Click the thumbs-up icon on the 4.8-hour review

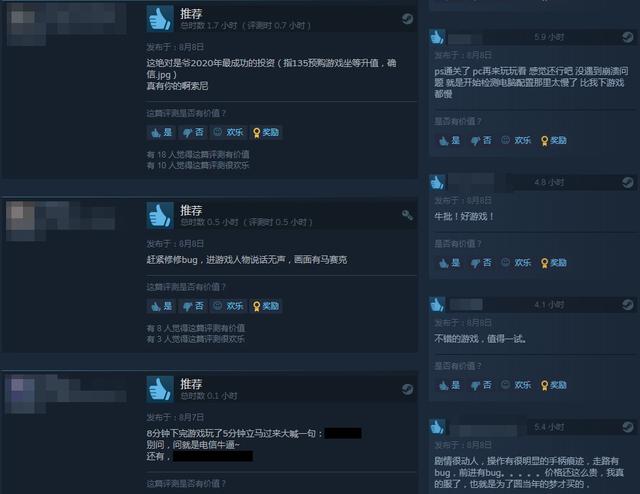point(437,182)
